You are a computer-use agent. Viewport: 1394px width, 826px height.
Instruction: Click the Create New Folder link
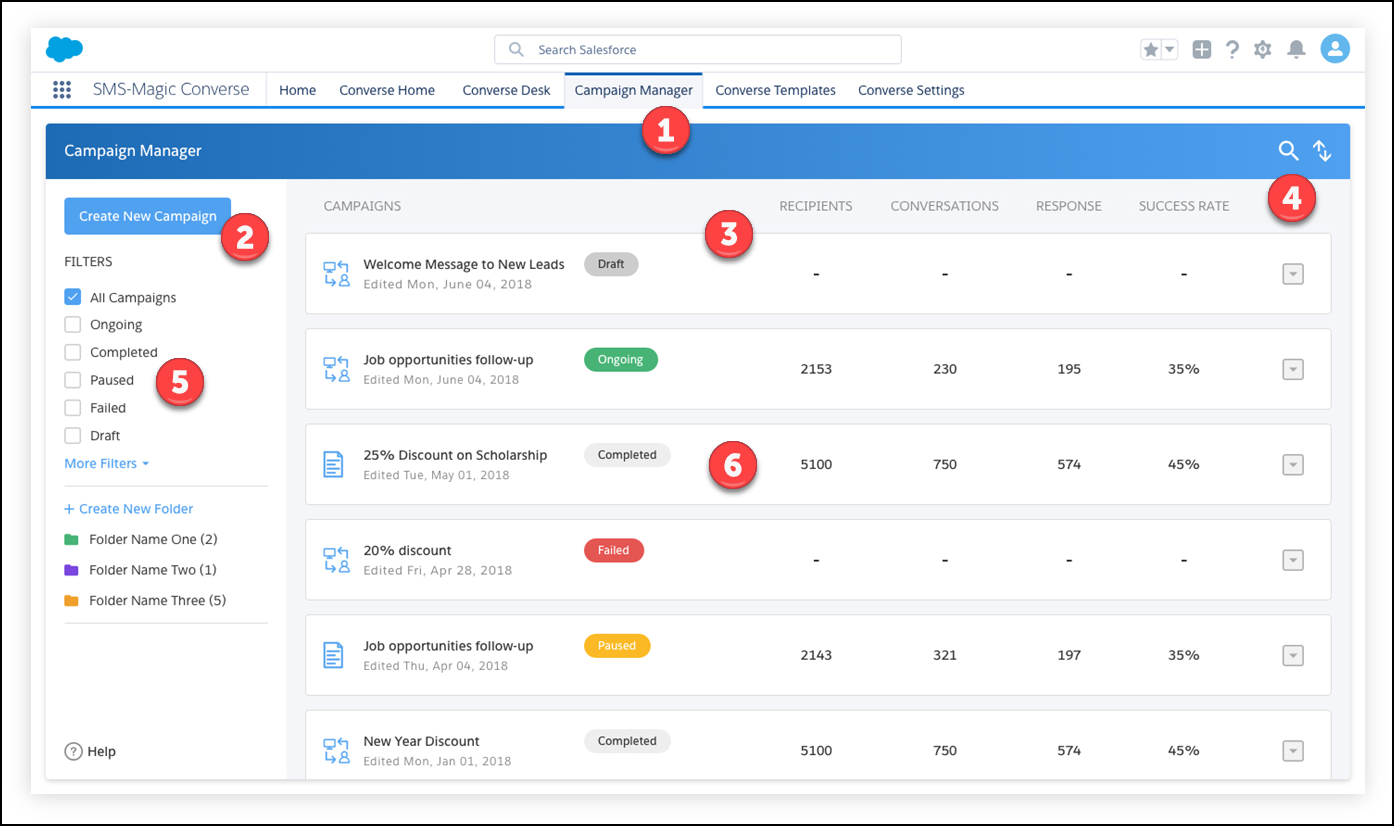click(129, 509)
